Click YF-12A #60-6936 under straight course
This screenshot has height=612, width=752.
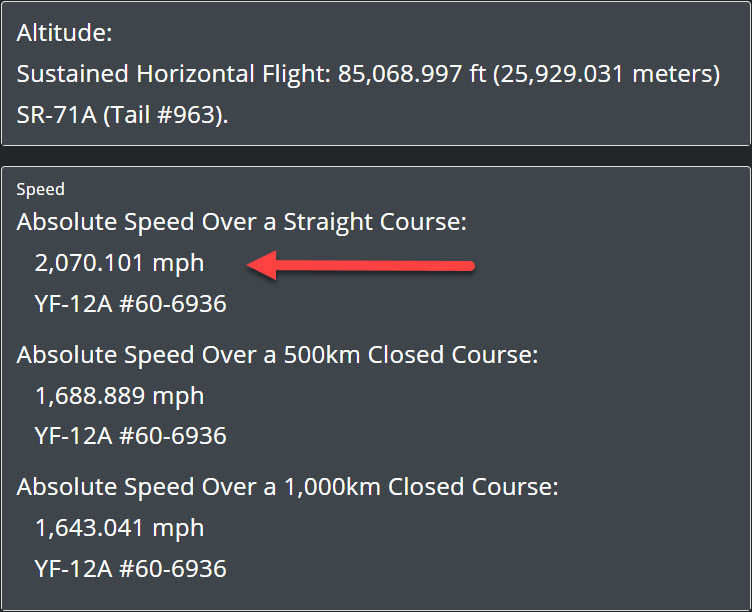130,304
